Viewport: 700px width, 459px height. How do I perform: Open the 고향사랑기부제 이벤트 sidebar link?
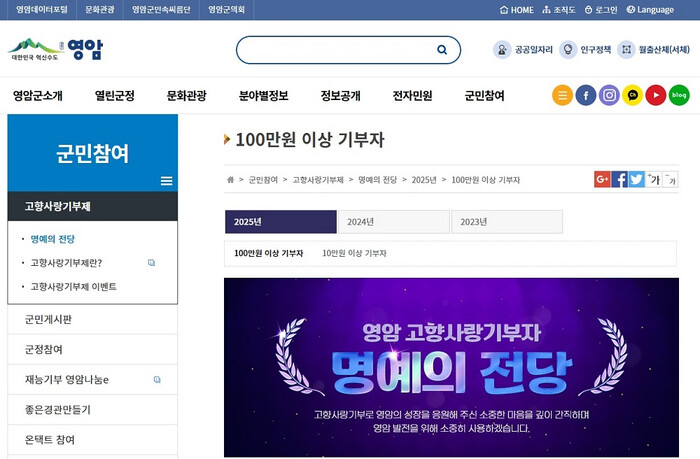(x=73, y=287)
